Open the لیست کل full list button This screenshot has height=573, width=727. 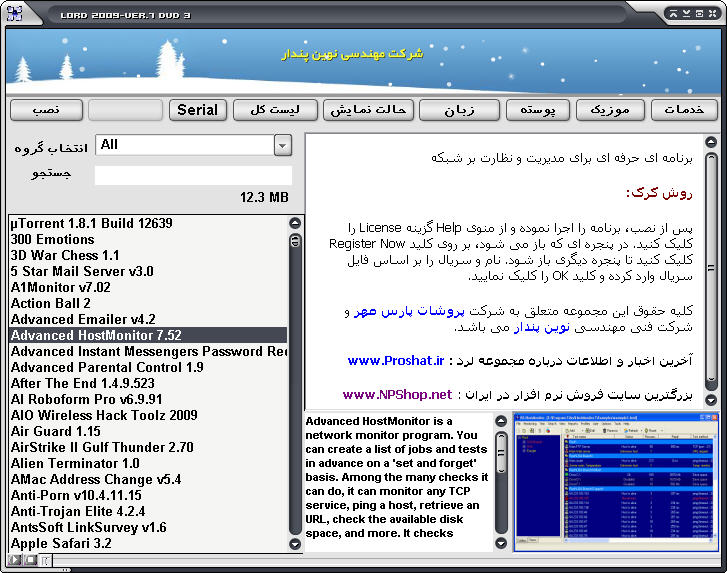pyautogui.click(x=275, y=110)
